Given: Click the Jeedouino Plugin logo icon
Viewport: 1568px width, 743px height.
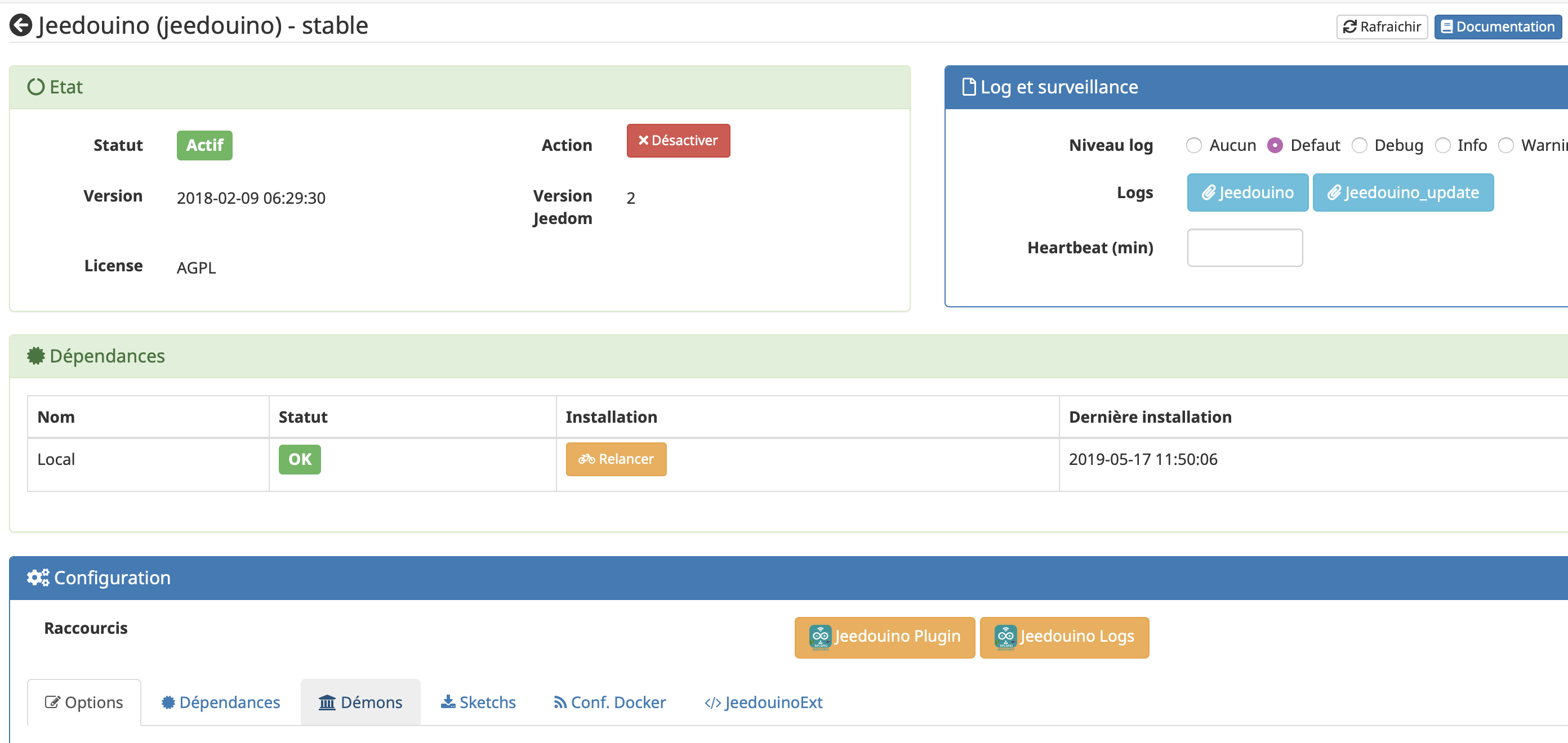Looking at the screenshot, I should (820, 637).
